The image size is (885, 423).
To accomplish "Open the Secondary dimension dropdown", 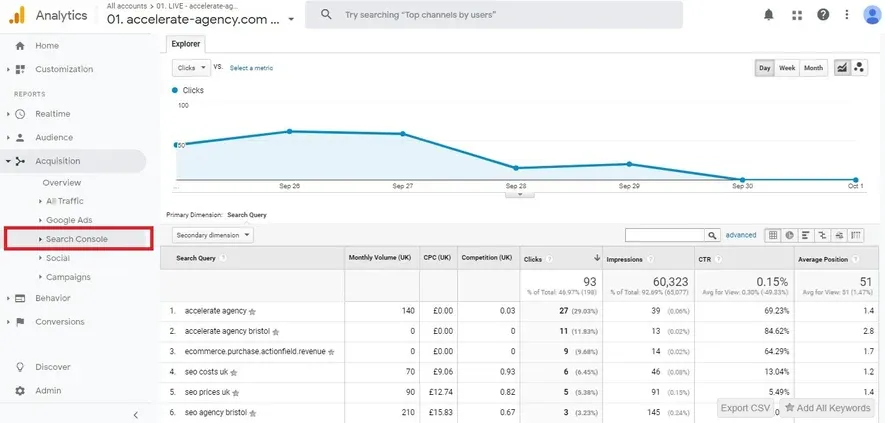I will [x=213, y=235].
